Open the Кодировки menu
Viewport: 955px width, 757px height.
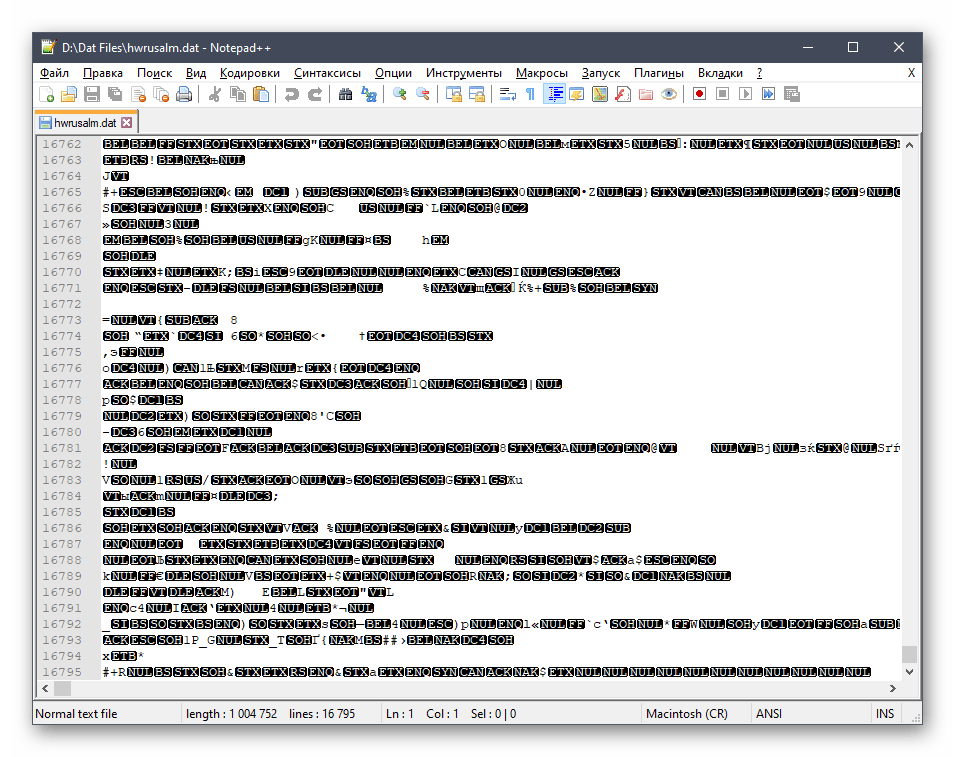(250, 73)
